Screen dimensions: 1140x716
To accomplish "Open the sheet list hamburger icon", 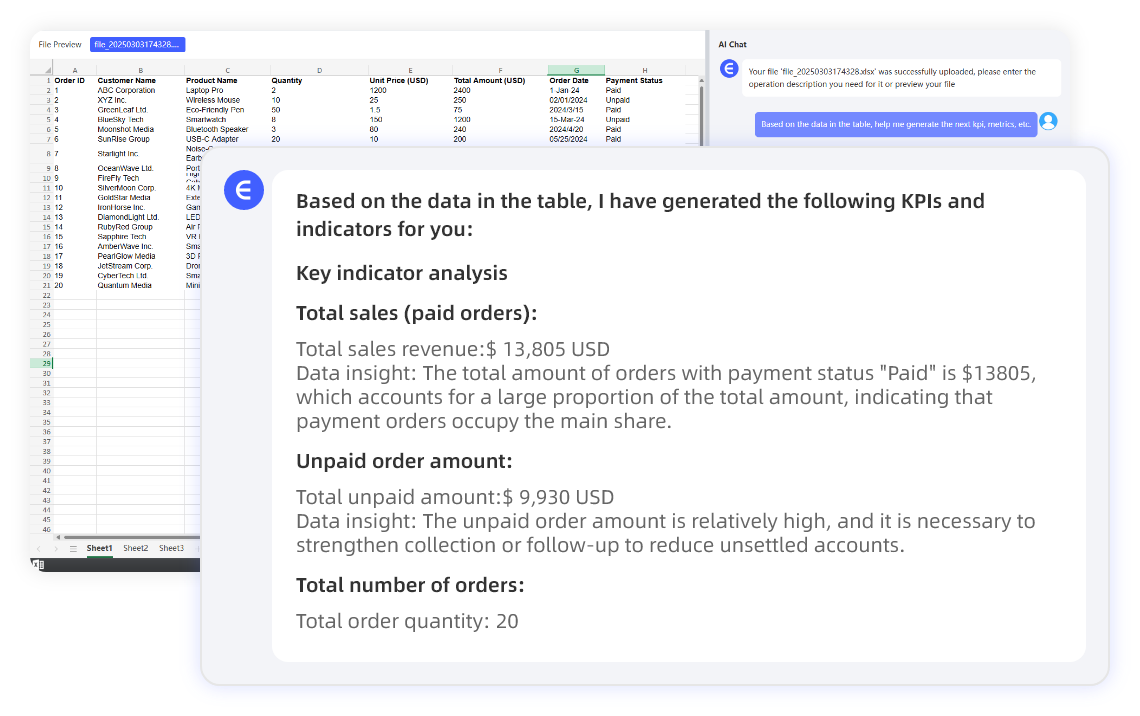I will click(74, 548).
